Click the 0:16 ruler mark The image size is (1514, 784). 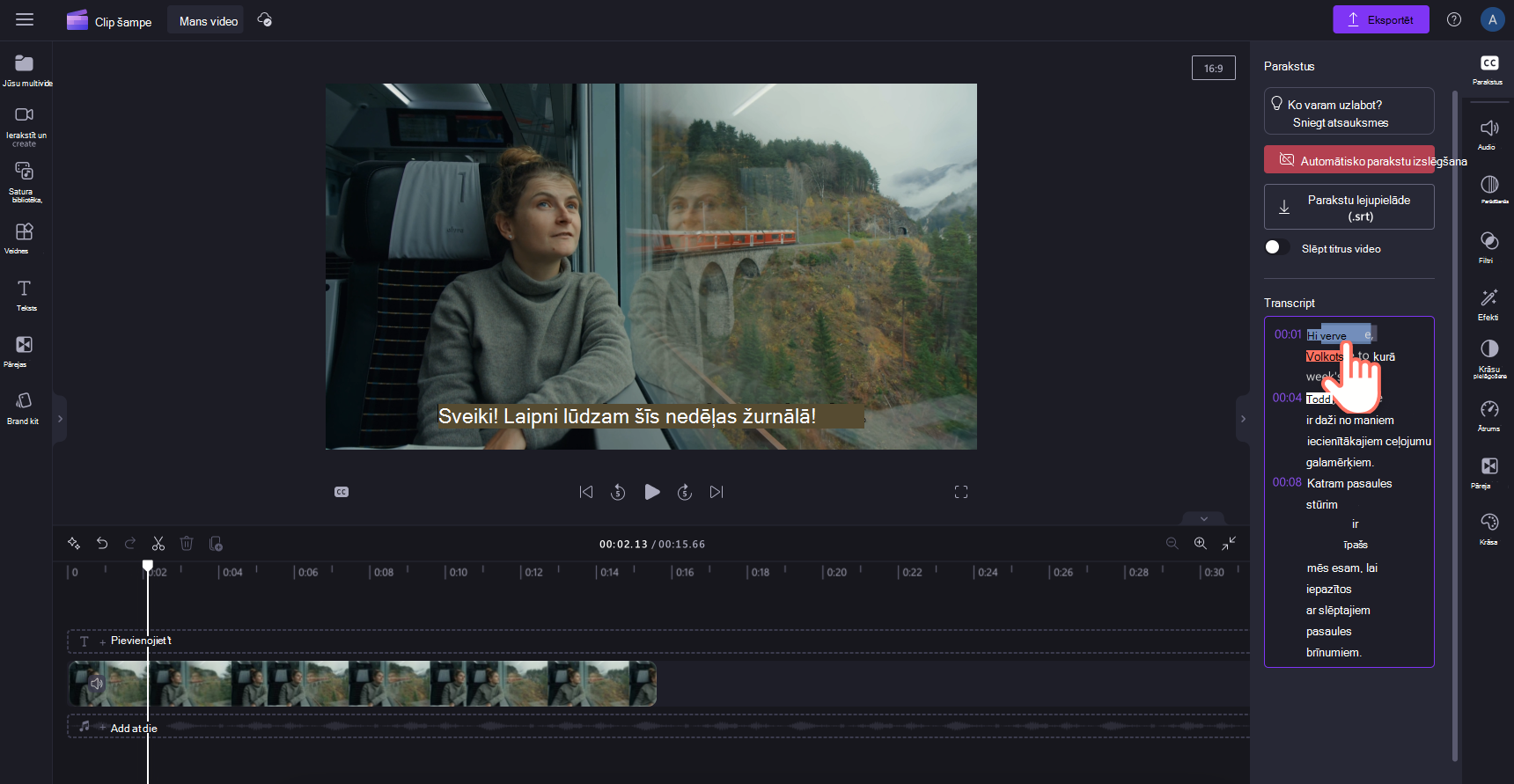point(684,572)
